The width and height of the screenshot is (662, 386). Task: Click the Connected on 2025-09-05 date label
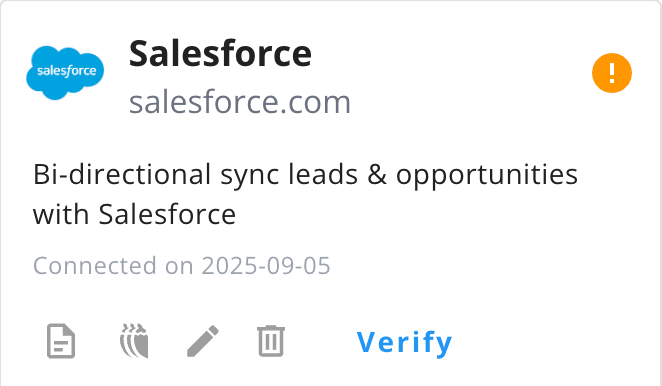[x=182, y=266]
